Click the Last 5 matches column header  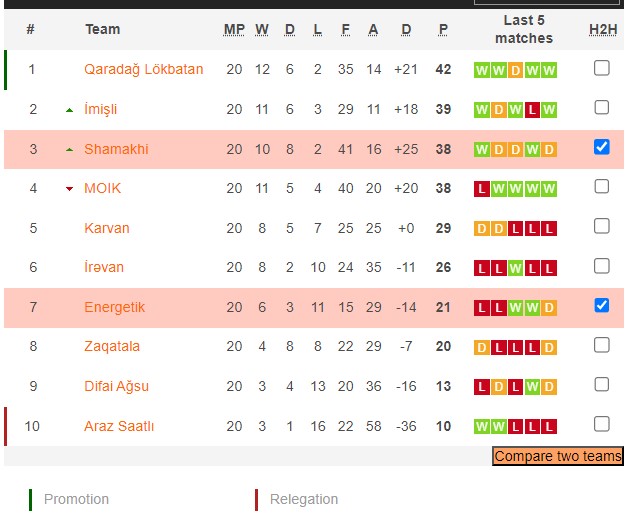click(x=524, y=29)
